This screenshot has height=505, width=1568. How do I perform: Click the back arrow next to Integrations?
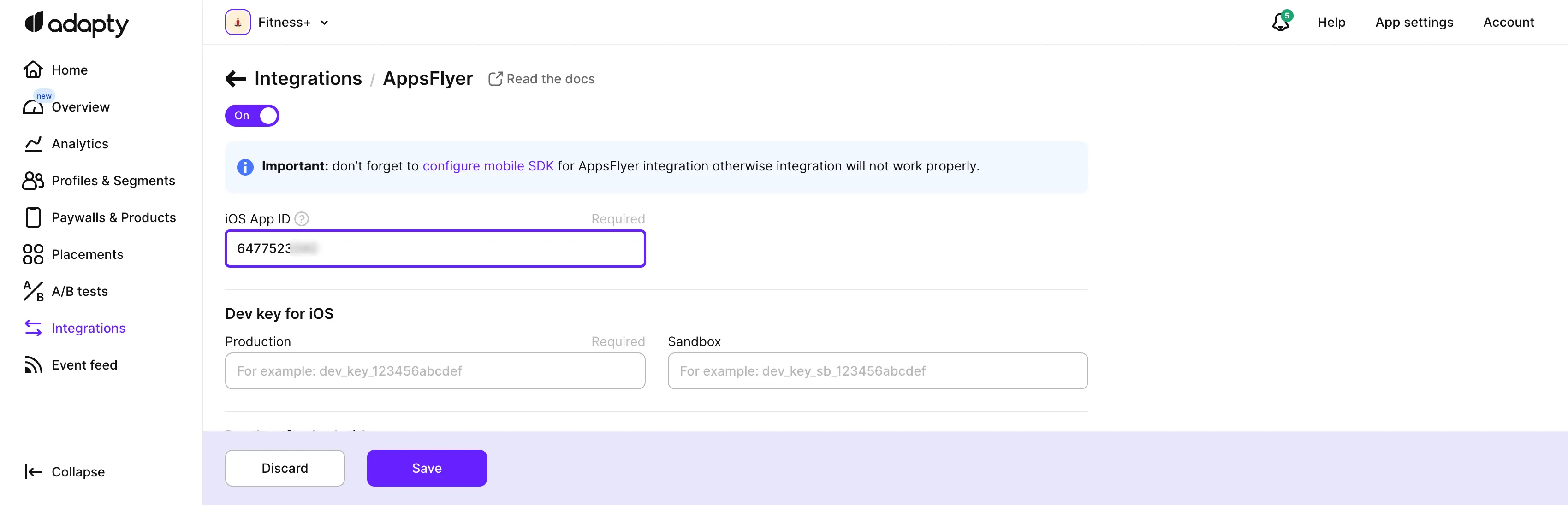(236, 78)
